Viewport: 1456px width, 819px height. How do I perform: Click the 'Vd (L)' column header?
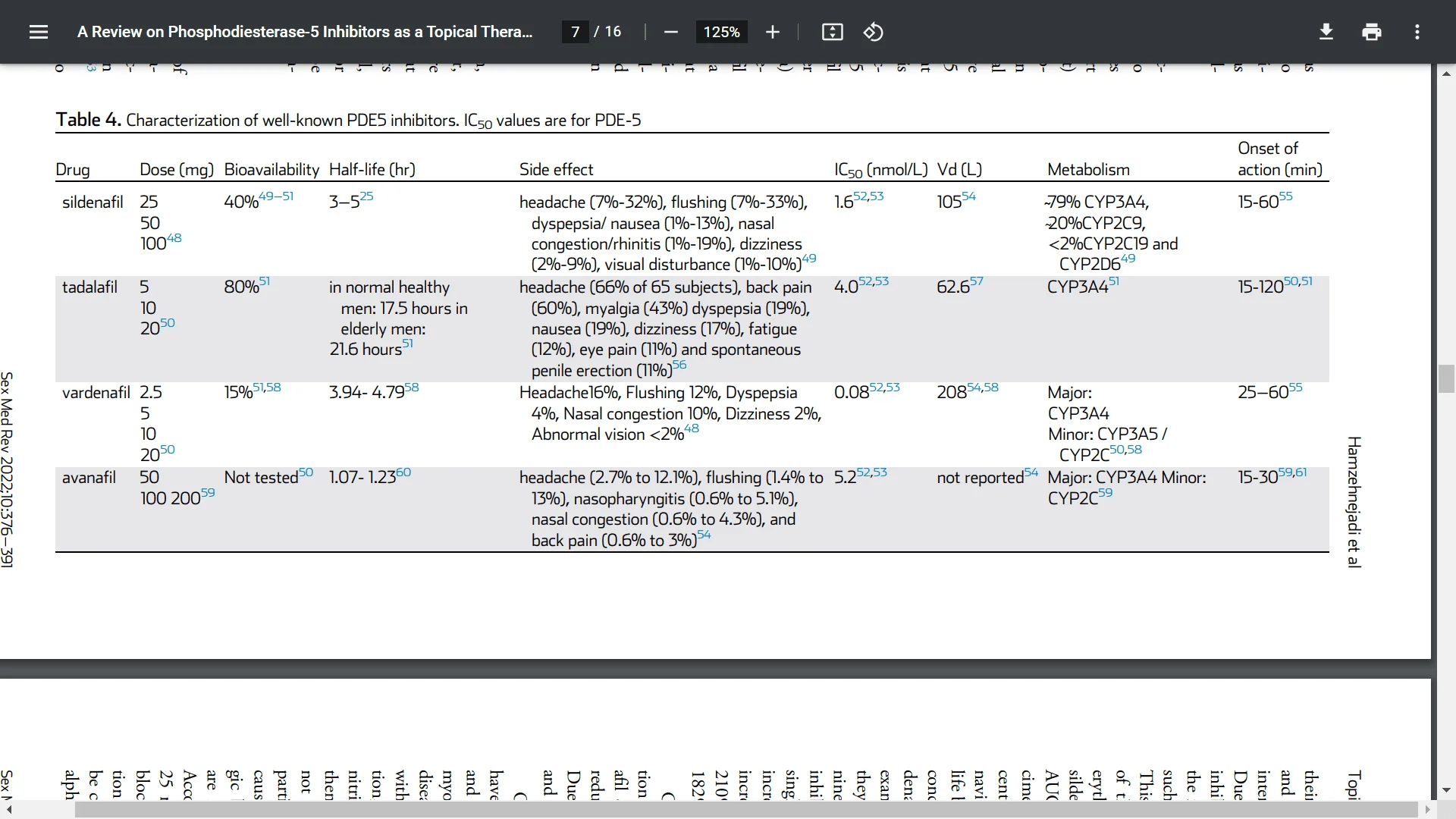[x=959, y=170]
